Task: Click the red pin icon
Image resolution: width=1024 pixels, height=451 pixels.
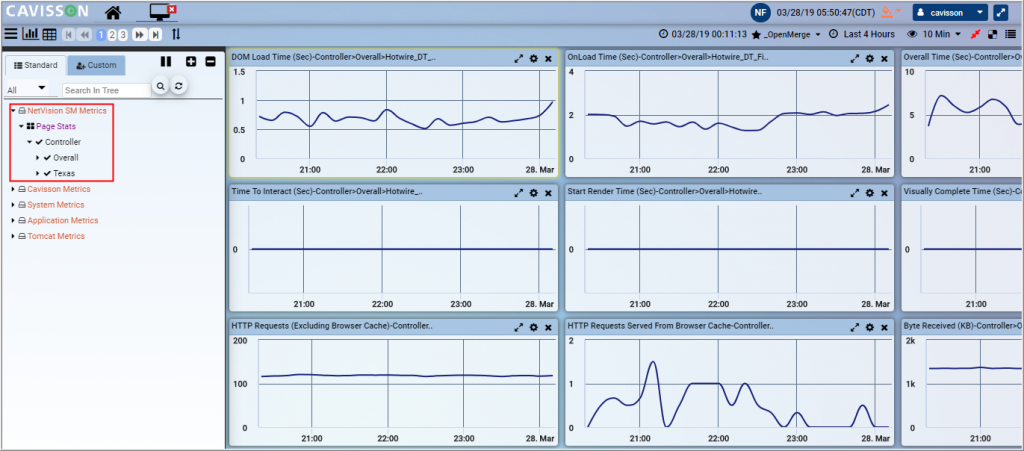Action: (978, 34)
